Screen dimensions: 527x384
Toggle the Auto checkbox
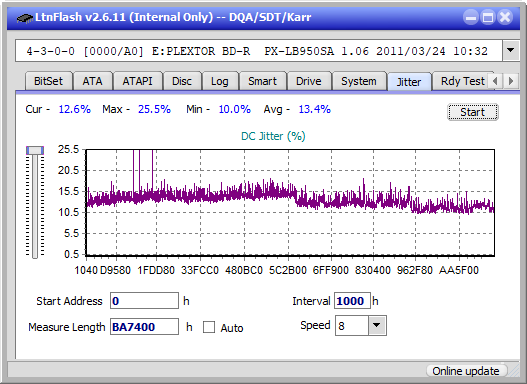tap(209, 327)
